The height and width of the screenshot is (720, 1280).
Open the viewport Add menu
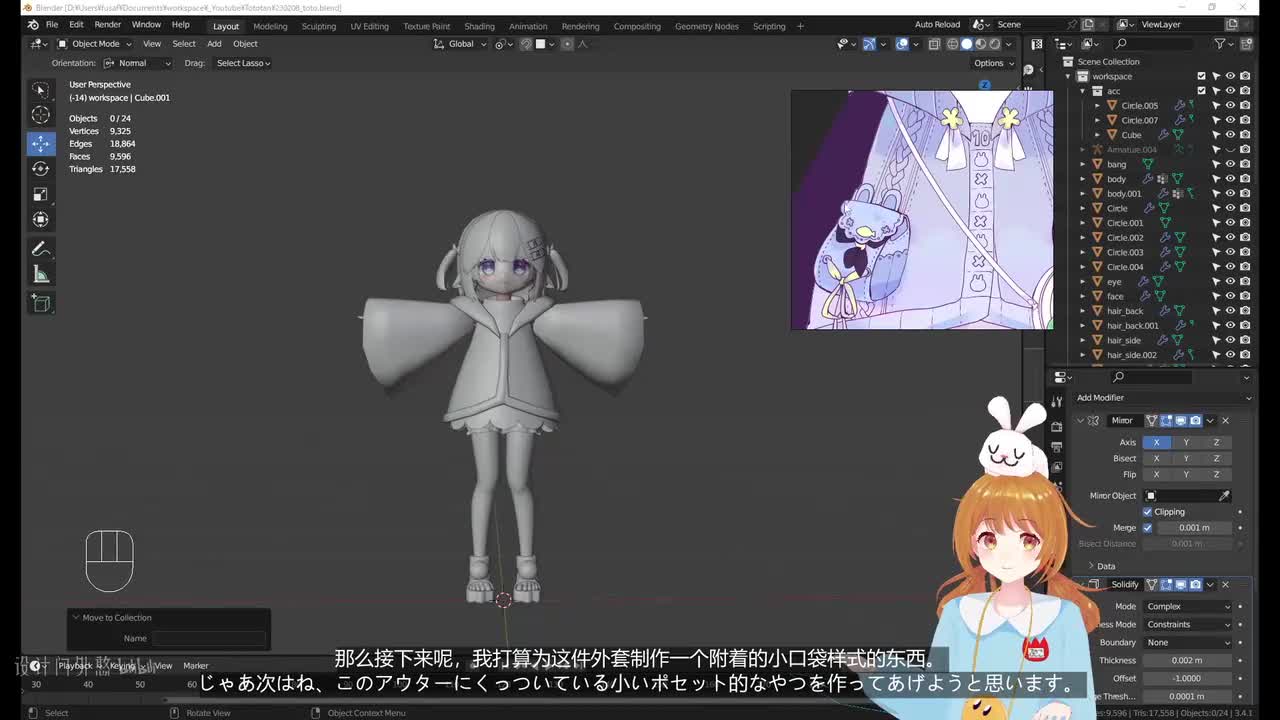pyautogui.click(x=214, y=44)
